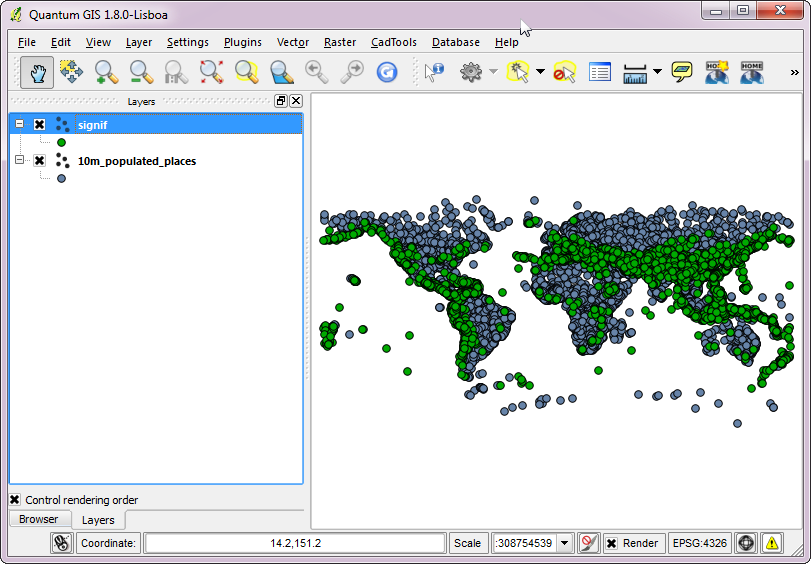
Task: Open the Edit menu
Action: (x=61, y=42)
